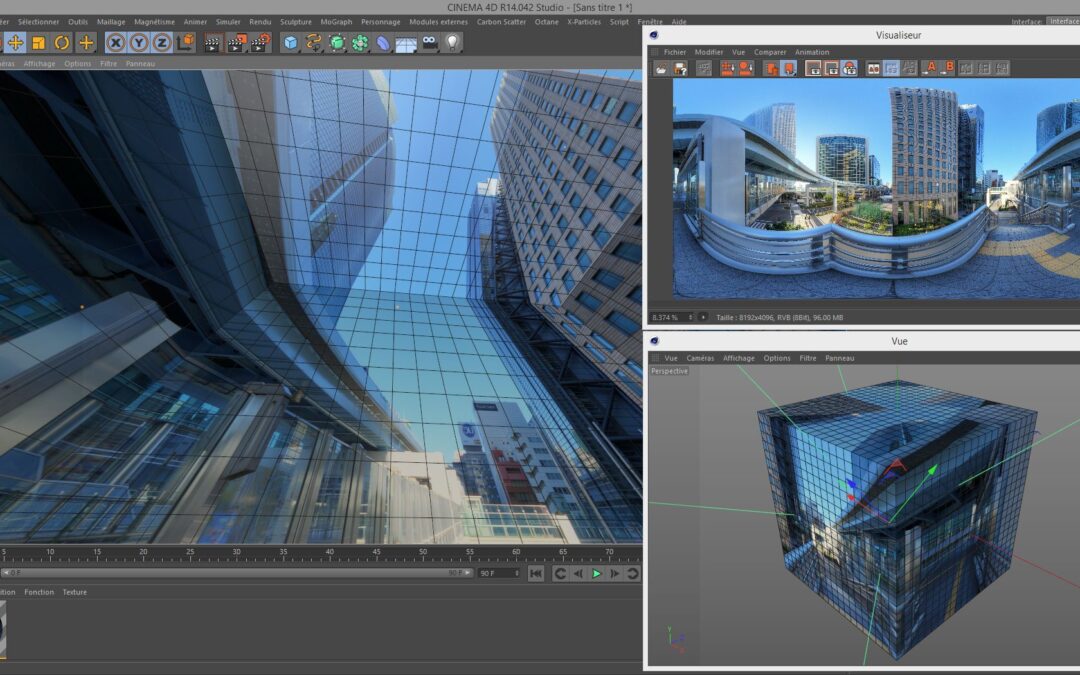The height and width of the screenshot is (675, 1080).
Task: Open the MoGraph menu
Action: (x=336, y=21)
